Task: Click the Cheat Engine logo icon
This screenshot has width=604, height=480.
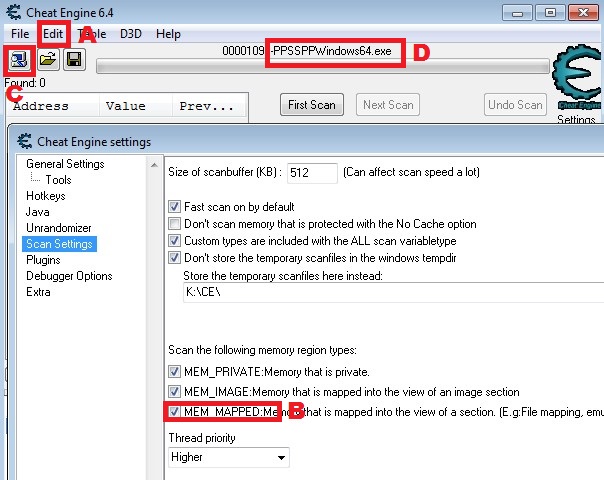Action: (x=575, y=80)
